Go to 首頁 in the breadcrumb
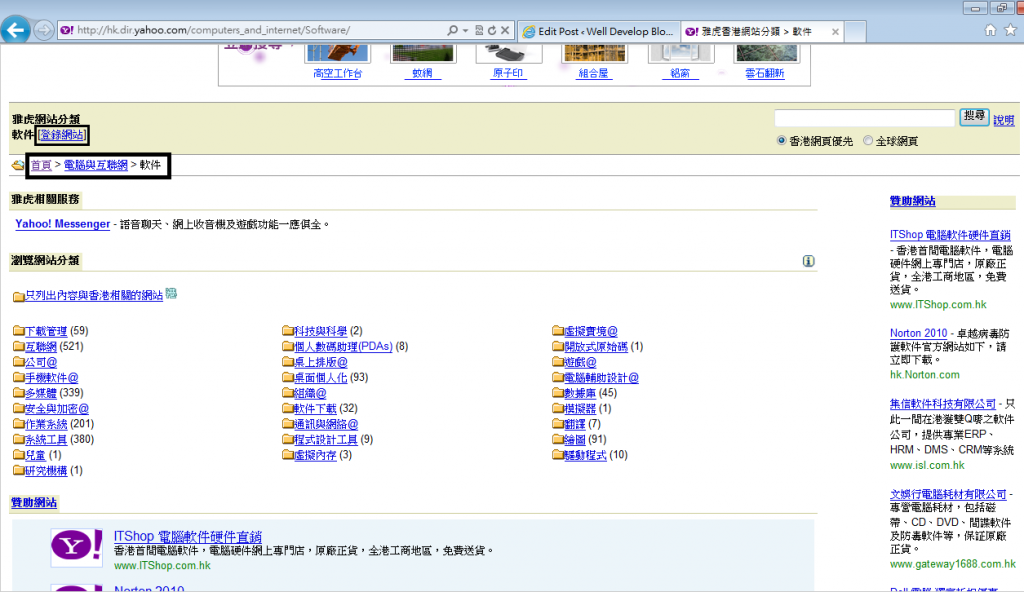Screen dimensions: 1024x592 (41, 165)
